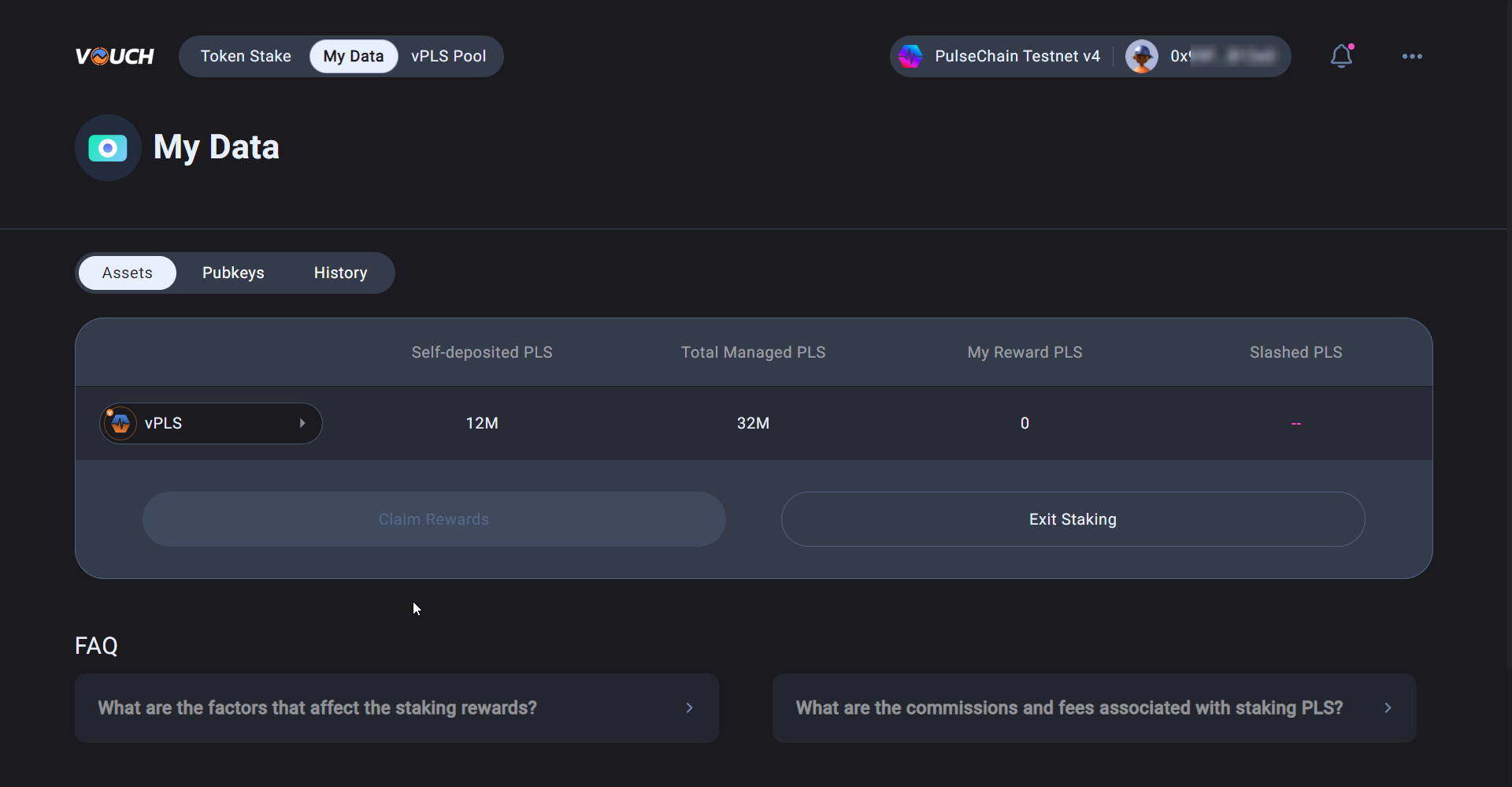Click the VOUCH logo
The width and height of the screenshot is (1512, 787).
[x=115, y=56]
